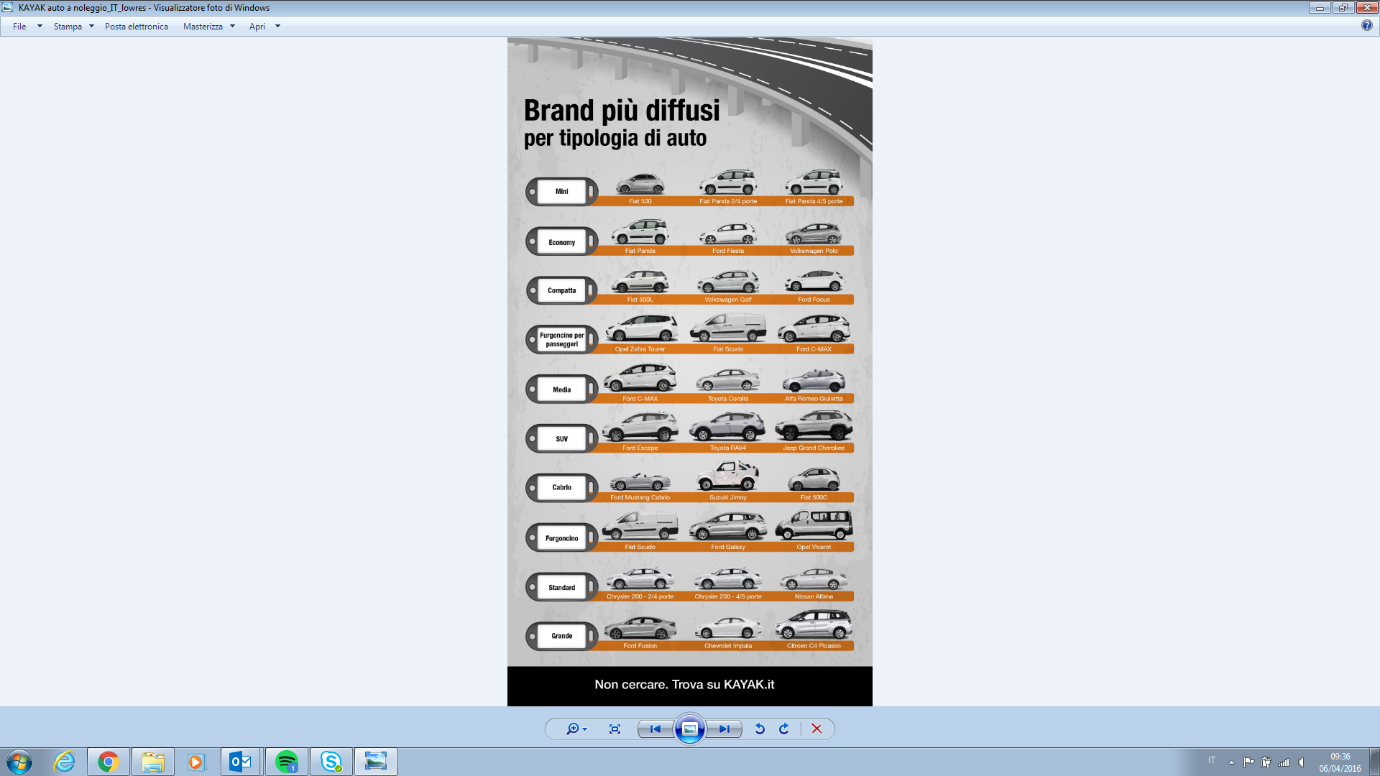Rotate the image clockwise
1380x776 pixels.
784,729
